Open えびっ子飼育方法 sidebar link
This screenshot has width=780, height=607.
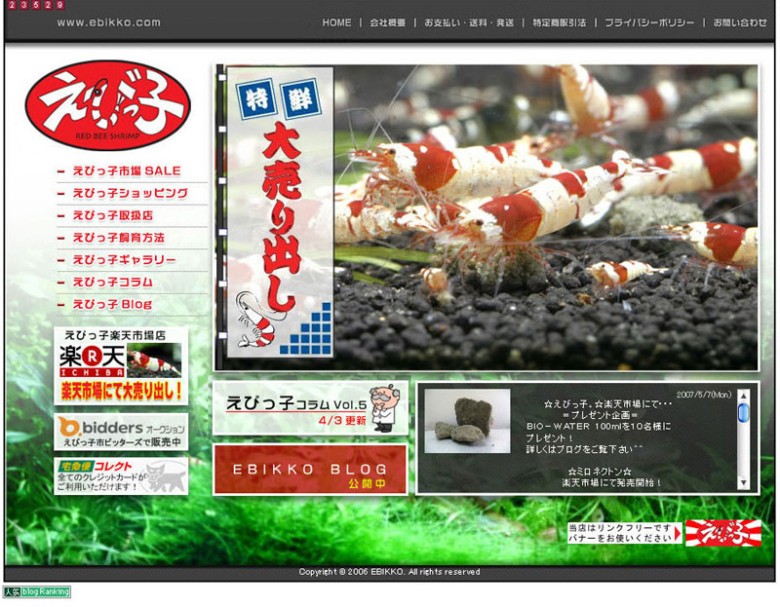point(118,238)
